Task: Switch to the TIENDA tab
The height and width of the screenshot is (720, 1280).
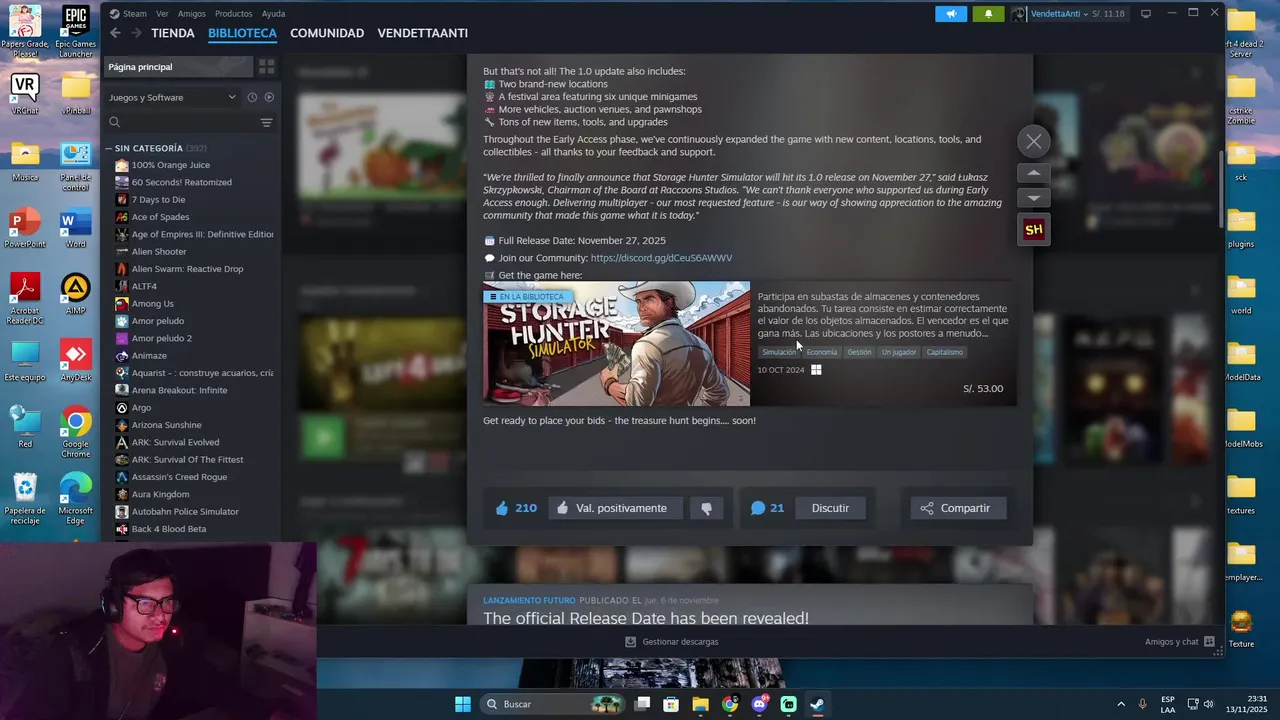Action: tap(173, 33)
